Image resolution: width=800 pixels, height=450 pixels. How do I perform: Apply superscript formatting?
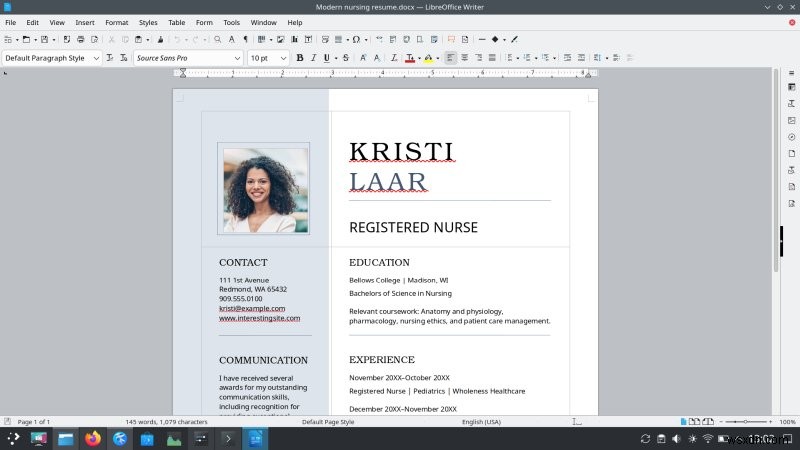pos(363,58)
